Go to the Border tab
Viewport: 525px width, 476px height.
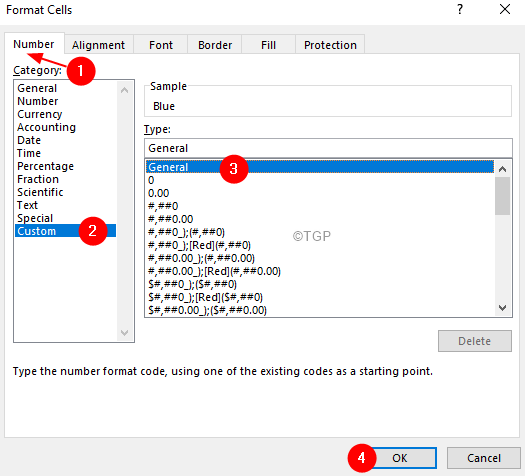click(215, 45)
